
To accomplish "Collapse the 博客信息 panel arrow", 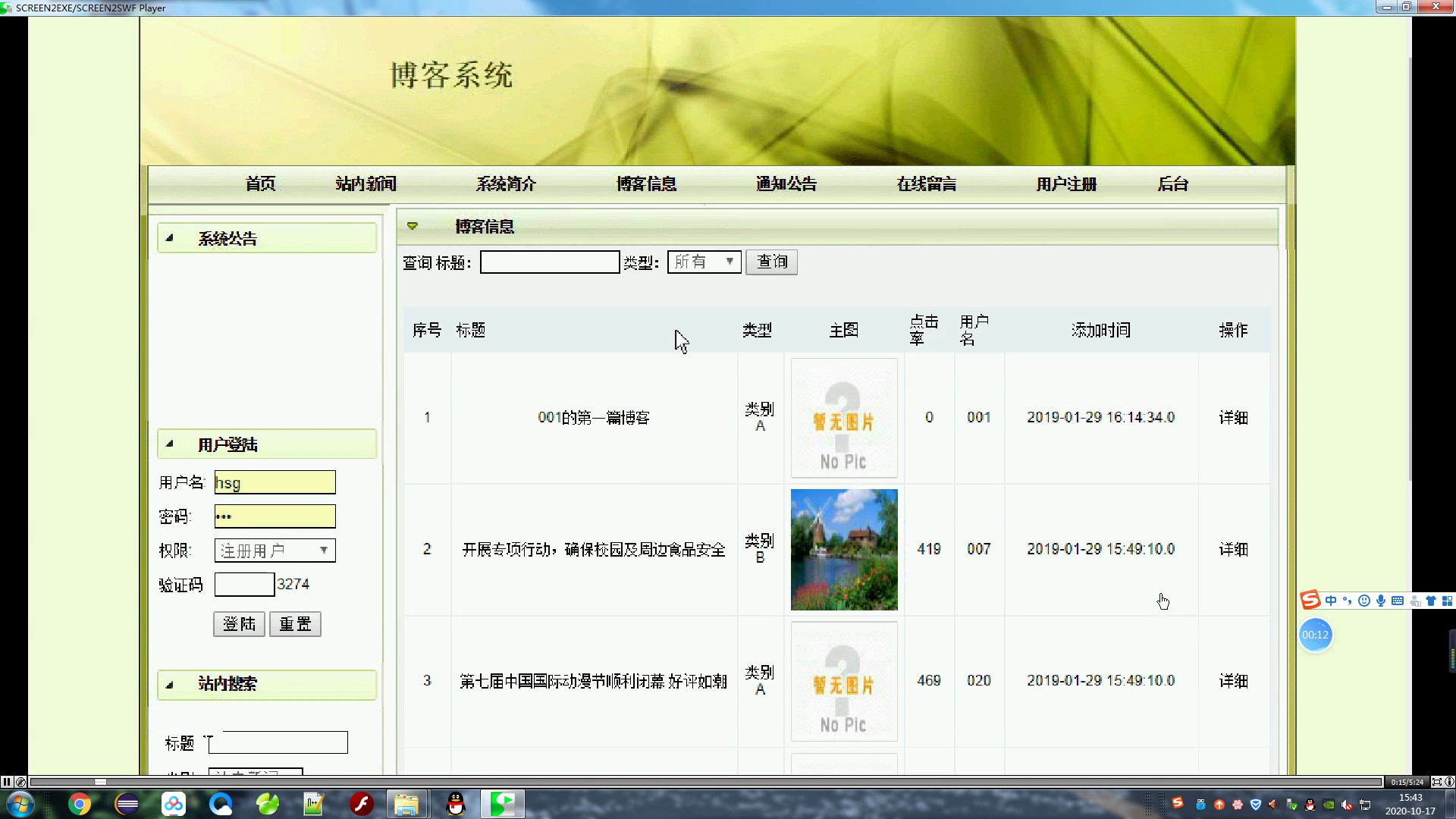I will click(413, 226).
